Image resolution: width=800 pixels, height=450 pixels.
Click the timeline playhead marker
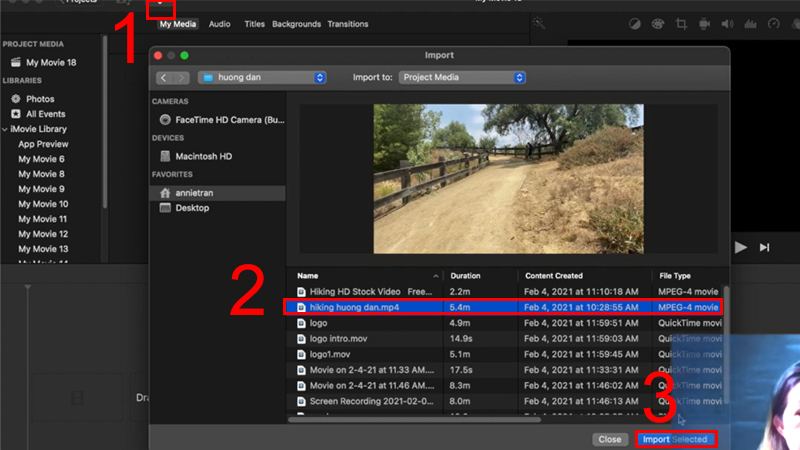[28, 288]
